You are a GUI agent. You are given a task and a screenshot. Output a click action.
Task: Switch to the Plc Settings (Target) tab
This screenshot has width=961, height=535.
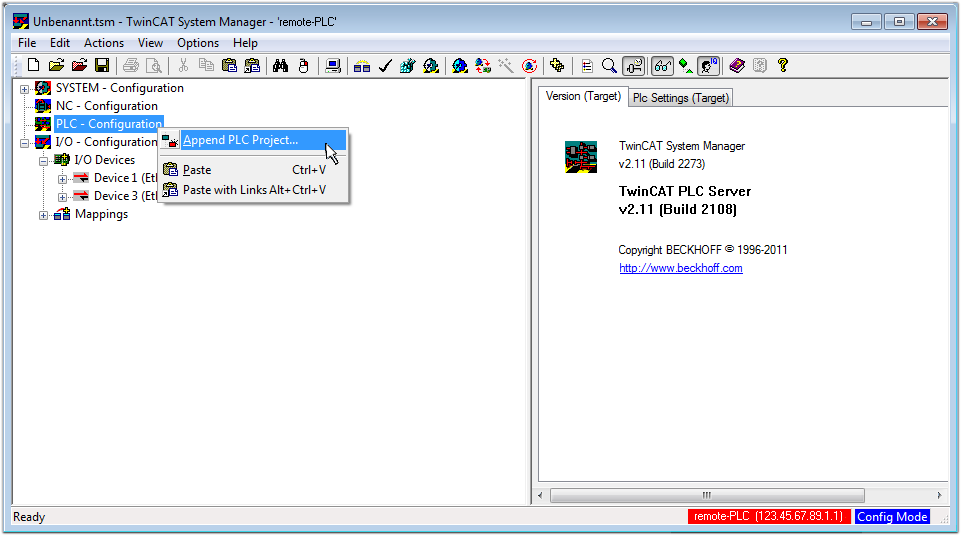tap(680, 98)
